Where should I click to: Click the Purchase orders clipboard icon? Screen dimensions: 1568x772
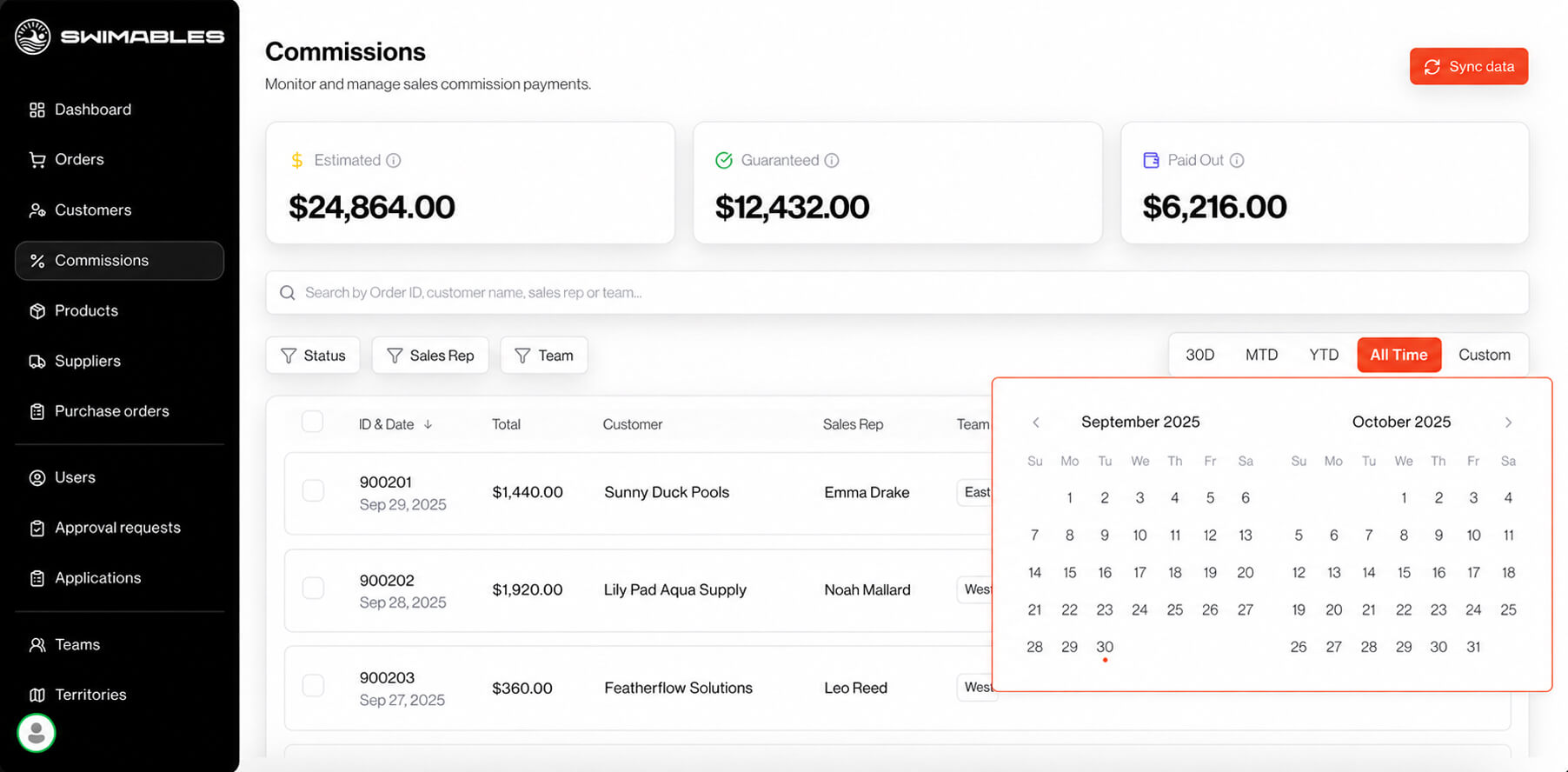[37, 411]
